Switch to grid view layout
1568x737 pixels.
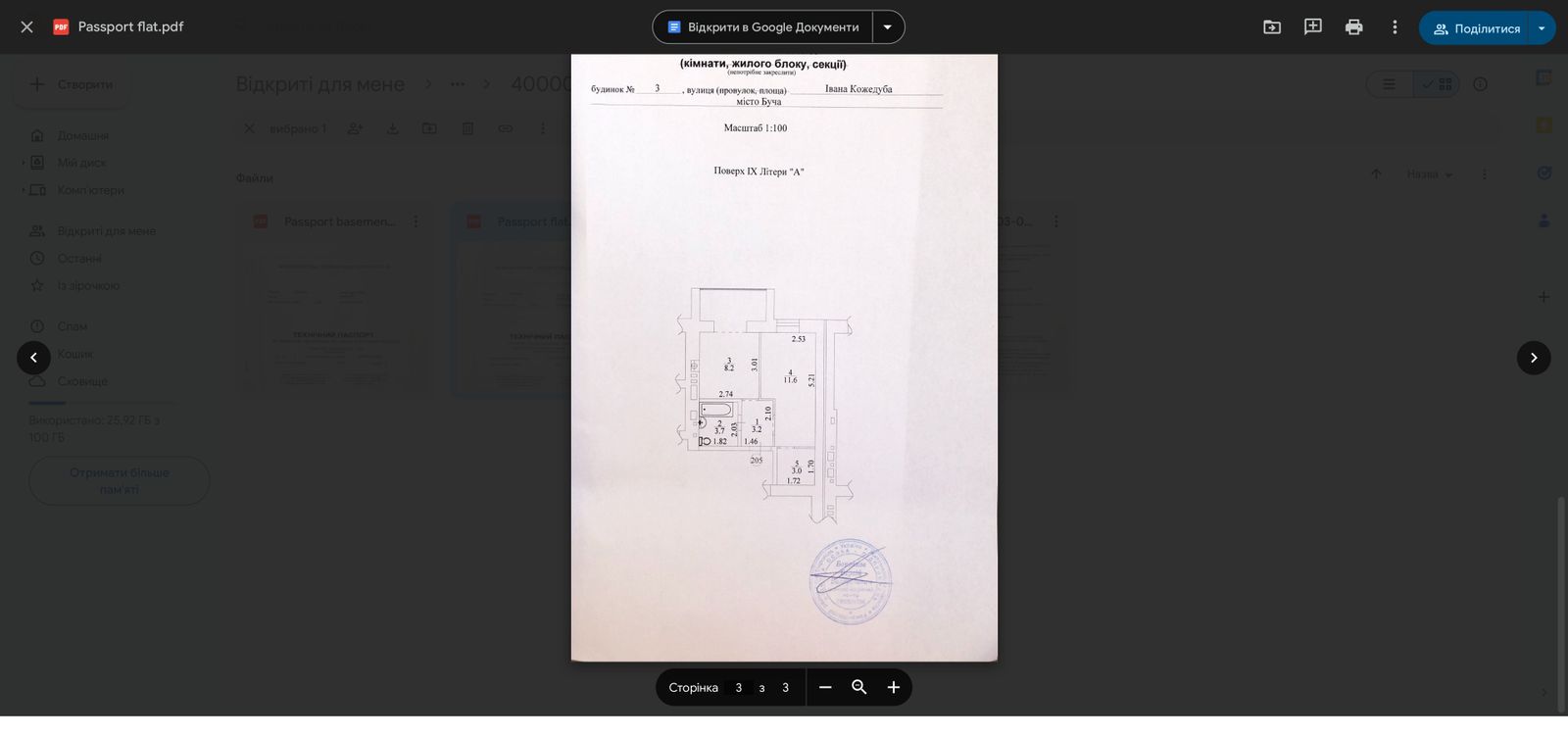(1437, 84)
